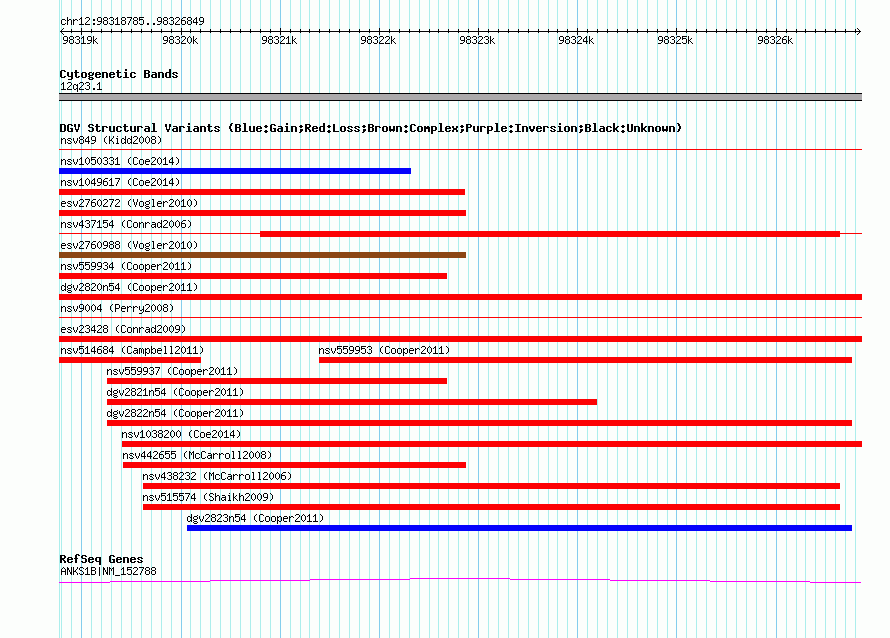Click the RefSeq Genes track title

[x=101, y=559]
